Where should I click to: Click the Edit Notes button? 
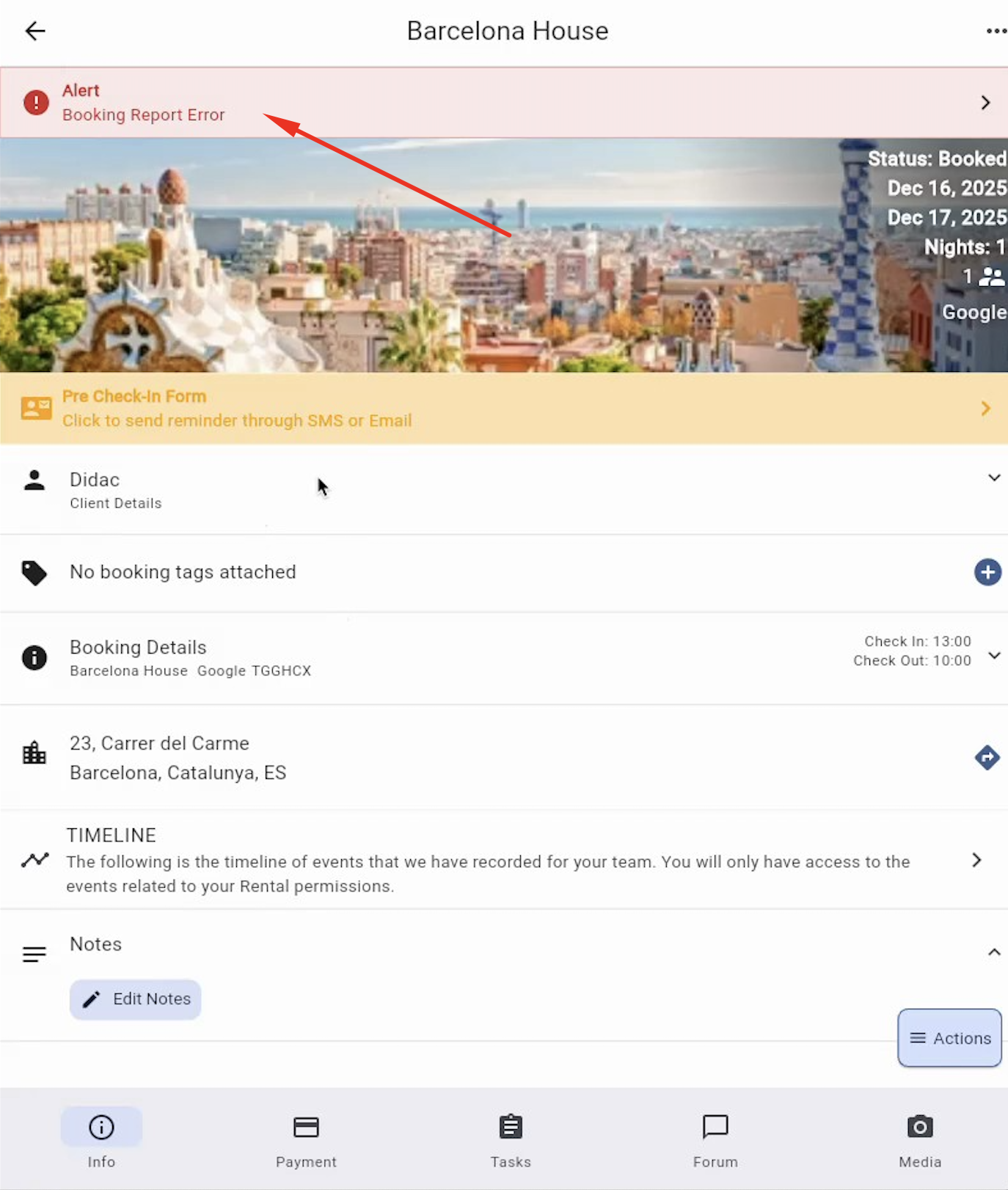(136, 999)
